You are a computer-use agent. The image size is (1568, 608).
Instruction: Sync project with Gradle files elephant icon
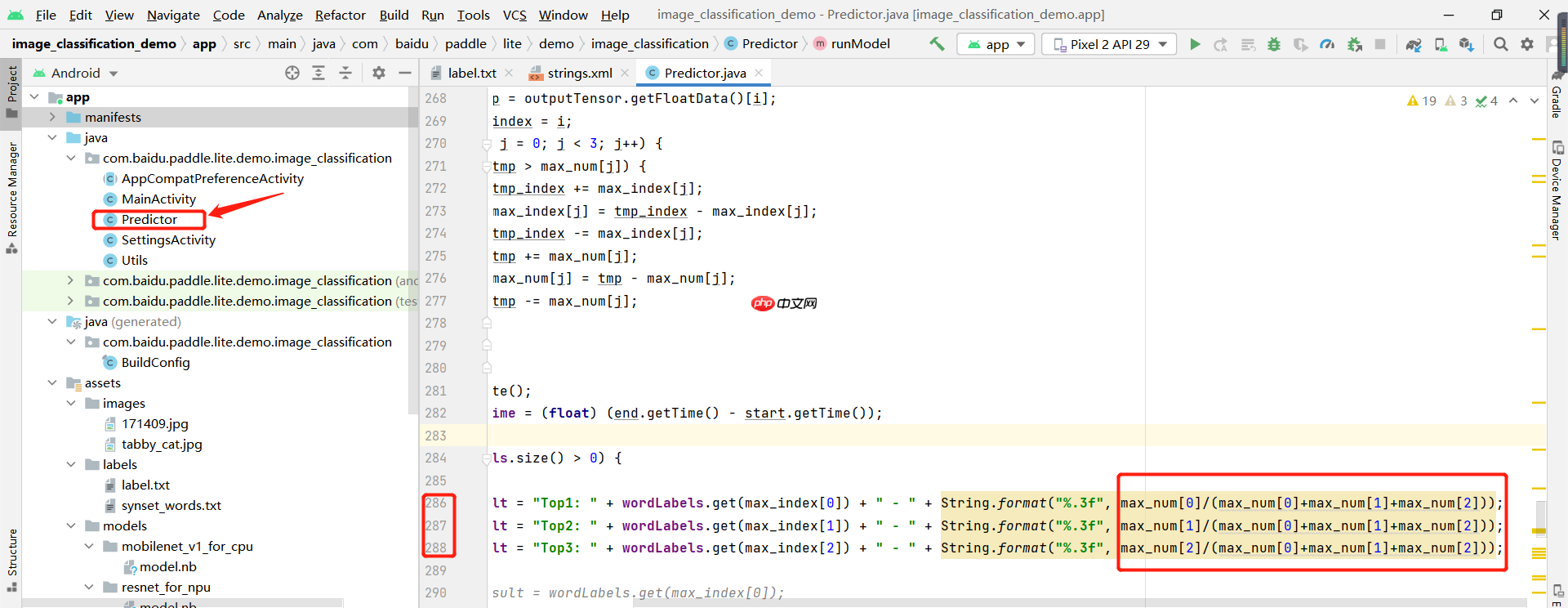(x=1414, y=44)
